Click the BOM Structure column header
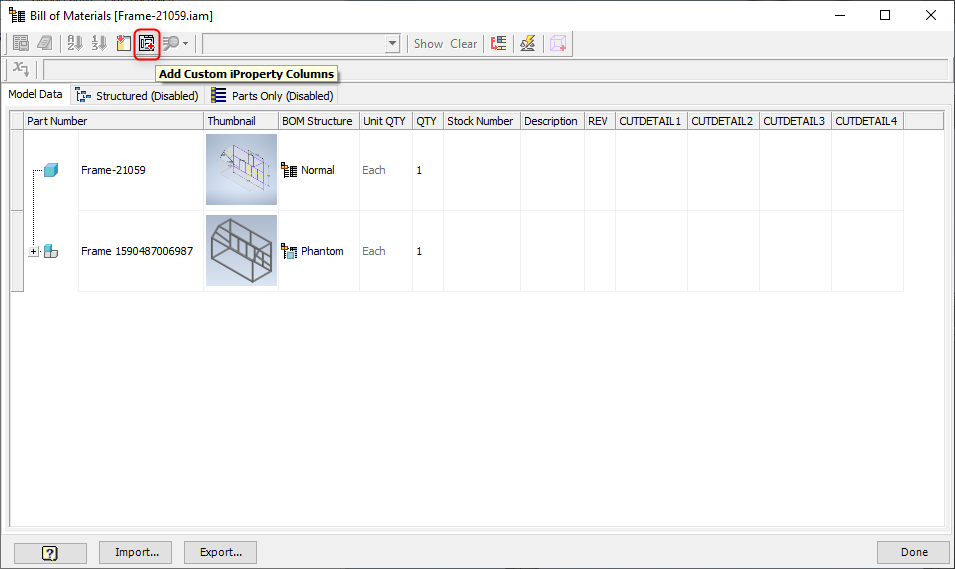This screenshot has height=569, width=955. [x=319, y=121]
